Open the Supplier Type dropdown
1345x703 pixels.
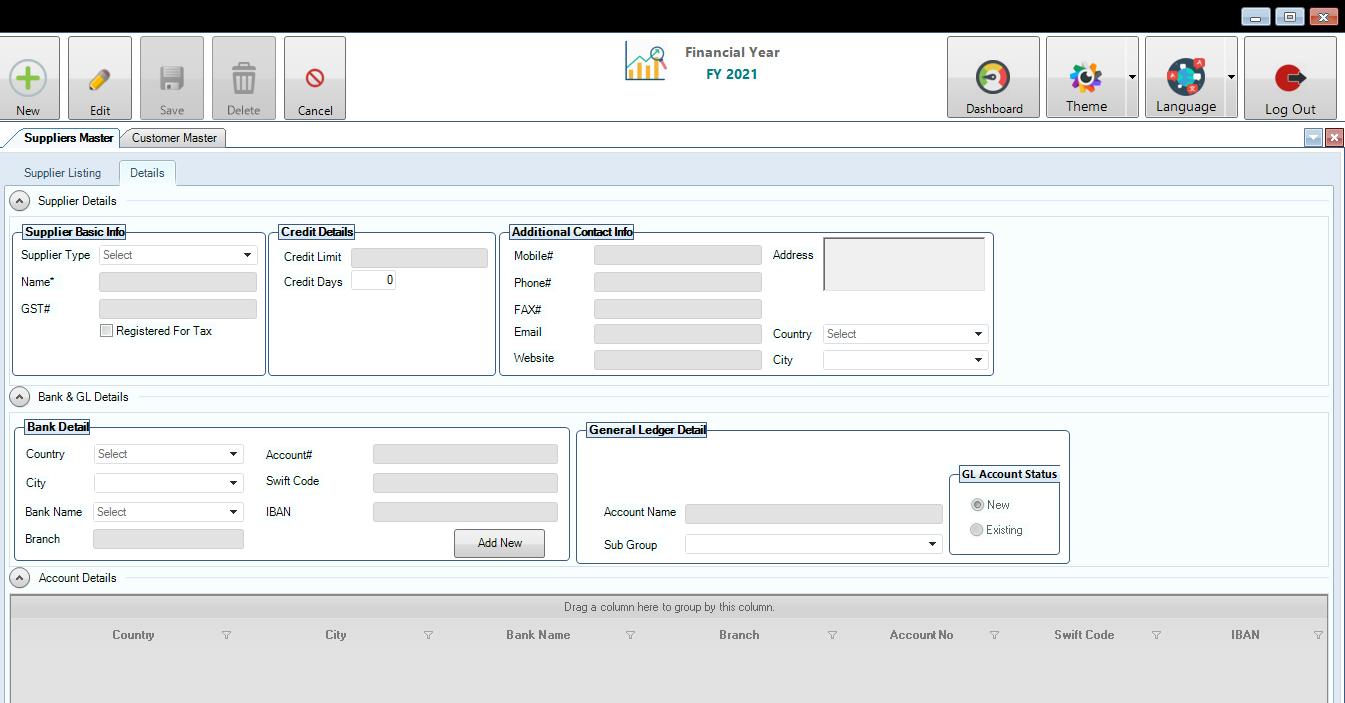177,255
